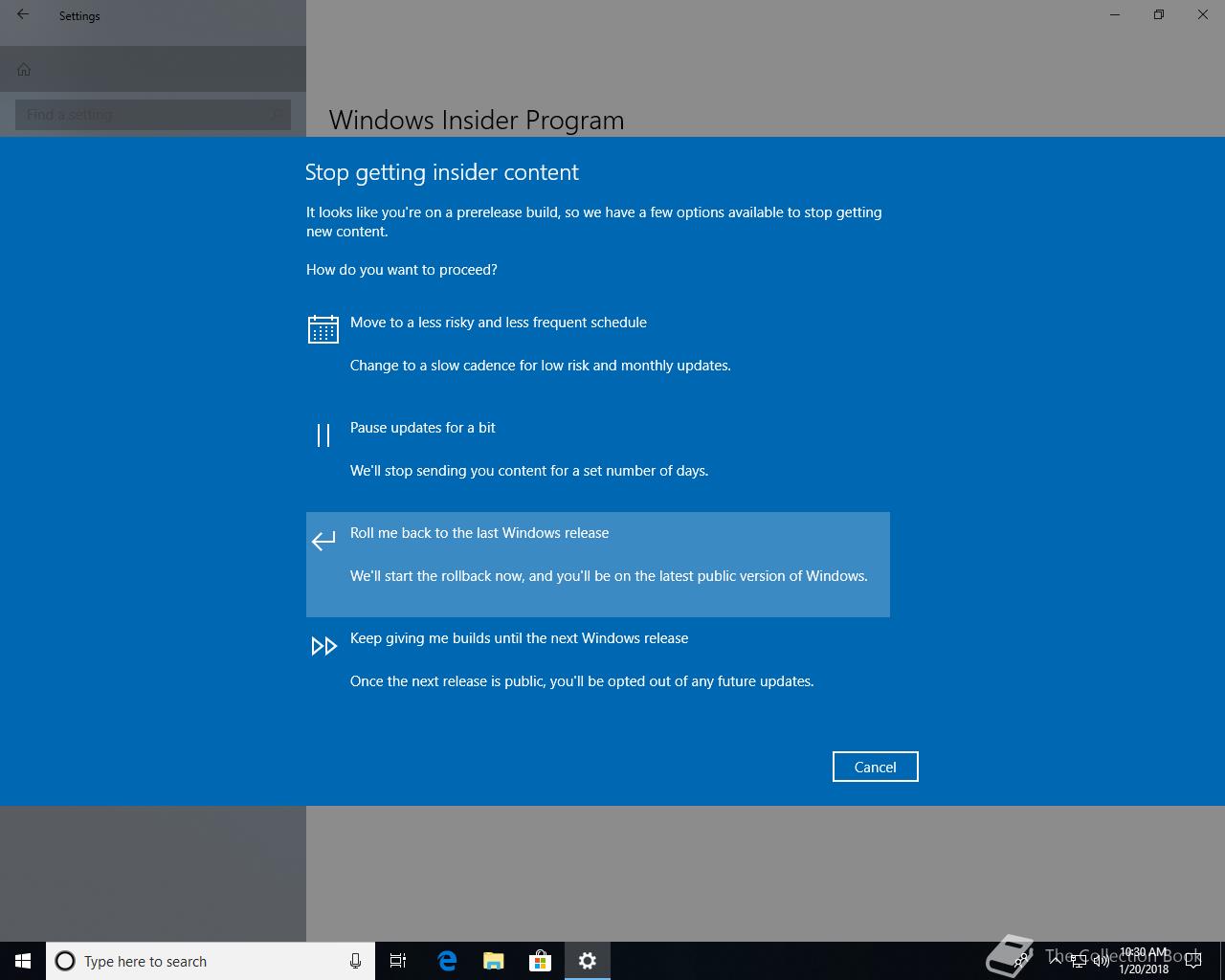The image size is (1225, 980).
Task: Click the Once the next release is public text
Action: tap(582, 681)
